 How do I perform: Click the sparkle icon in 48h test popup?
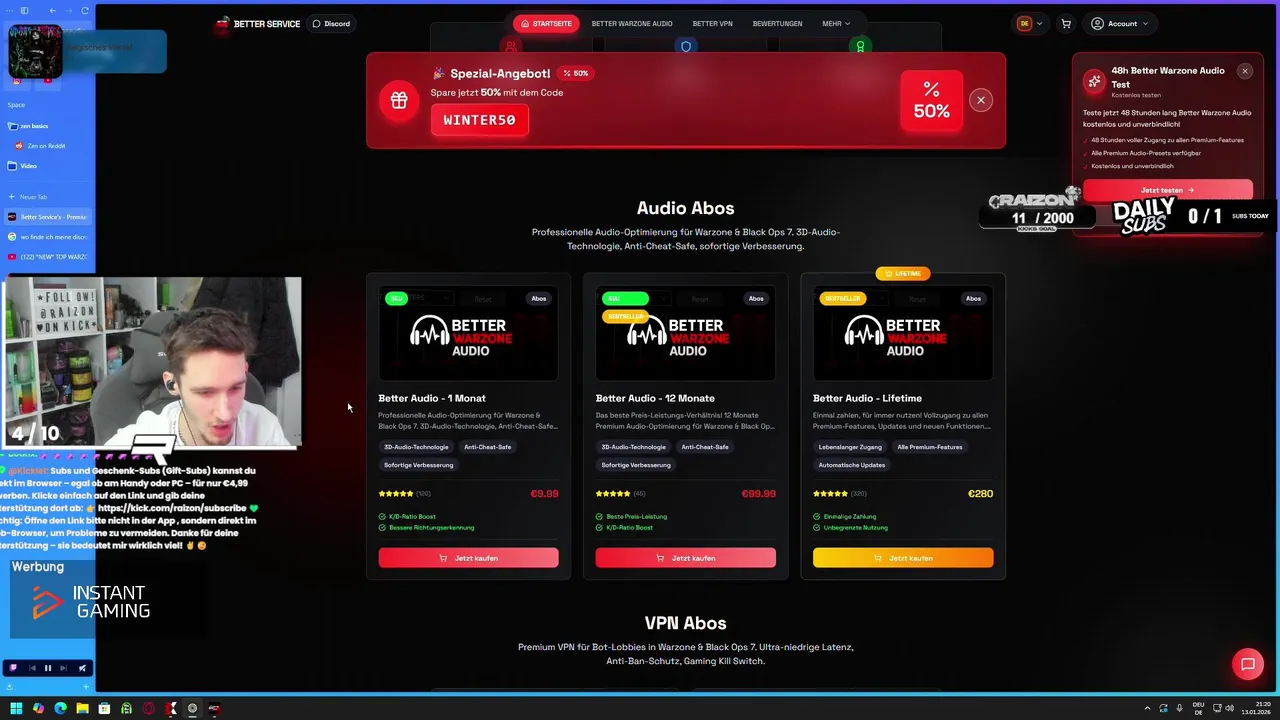(x=1094, y=81)
